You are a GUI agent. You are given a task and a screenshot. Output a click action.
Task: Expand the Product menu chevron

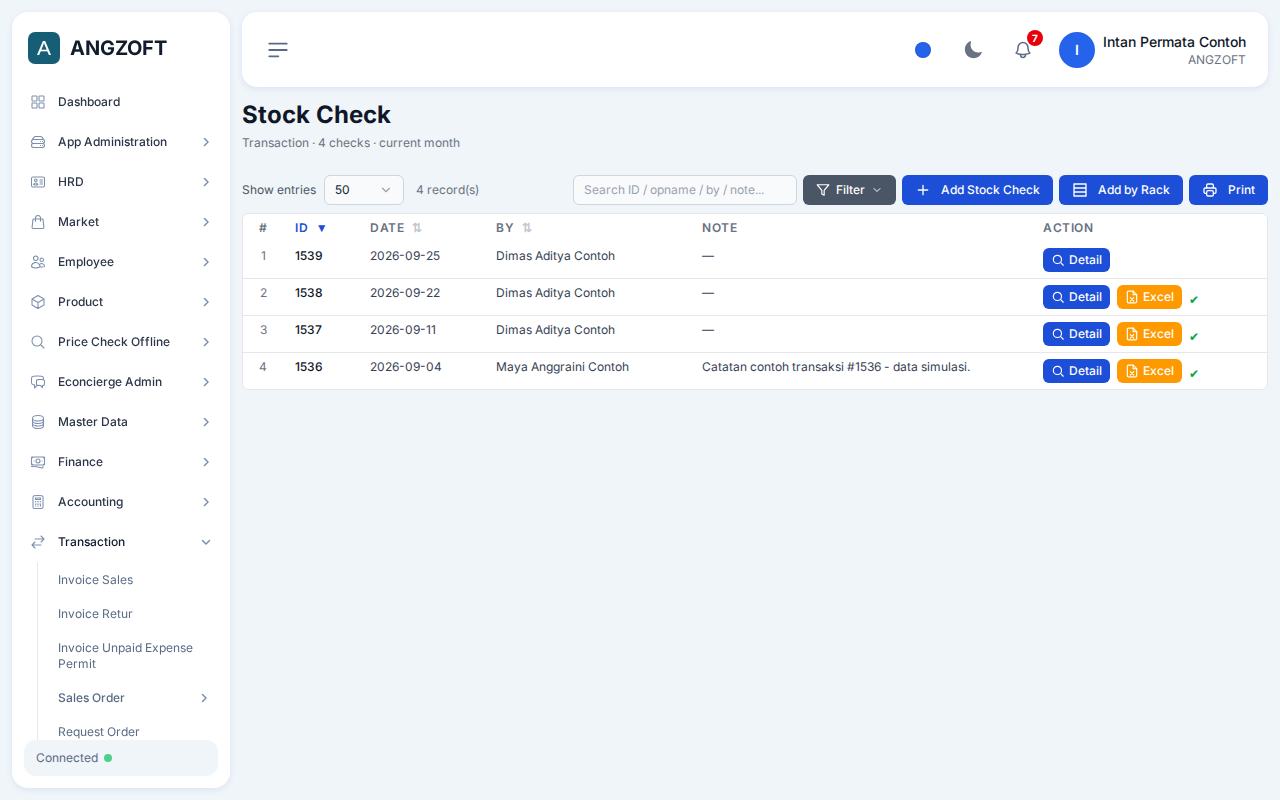pyautogui.click(x=206, y=302)
